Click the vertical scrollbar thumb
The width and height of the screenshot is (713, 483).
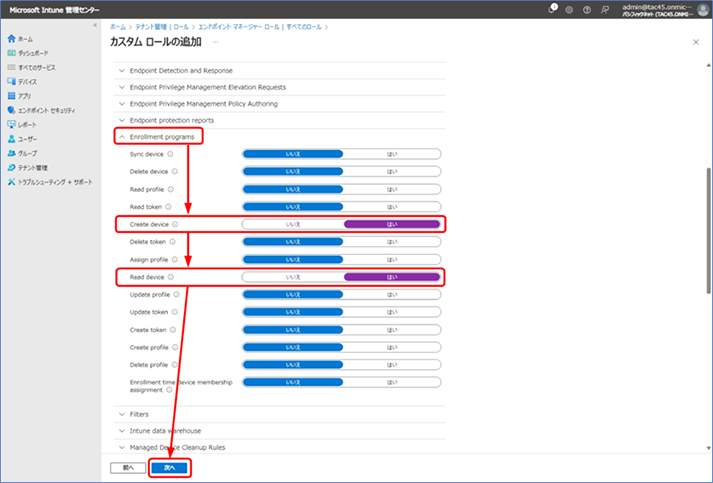click(708, 231)
